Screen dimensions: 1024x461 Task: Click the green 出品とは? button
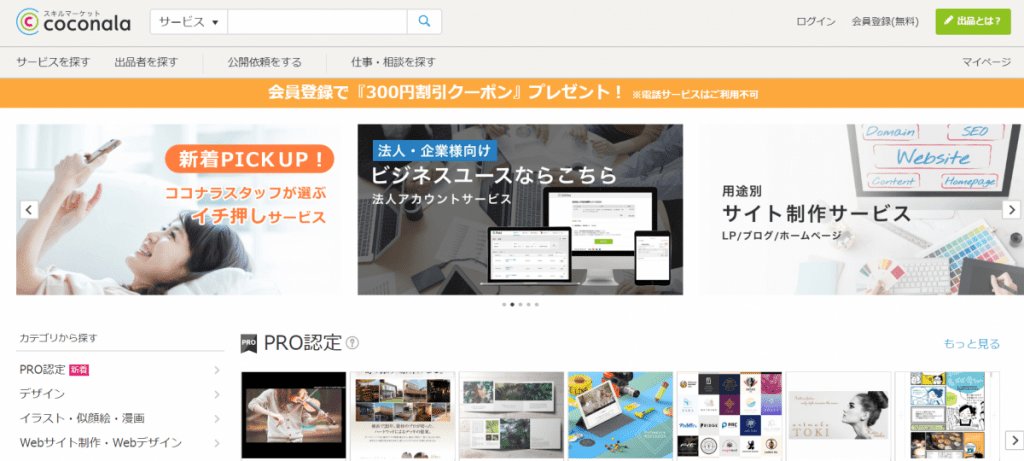coord(972,21)
